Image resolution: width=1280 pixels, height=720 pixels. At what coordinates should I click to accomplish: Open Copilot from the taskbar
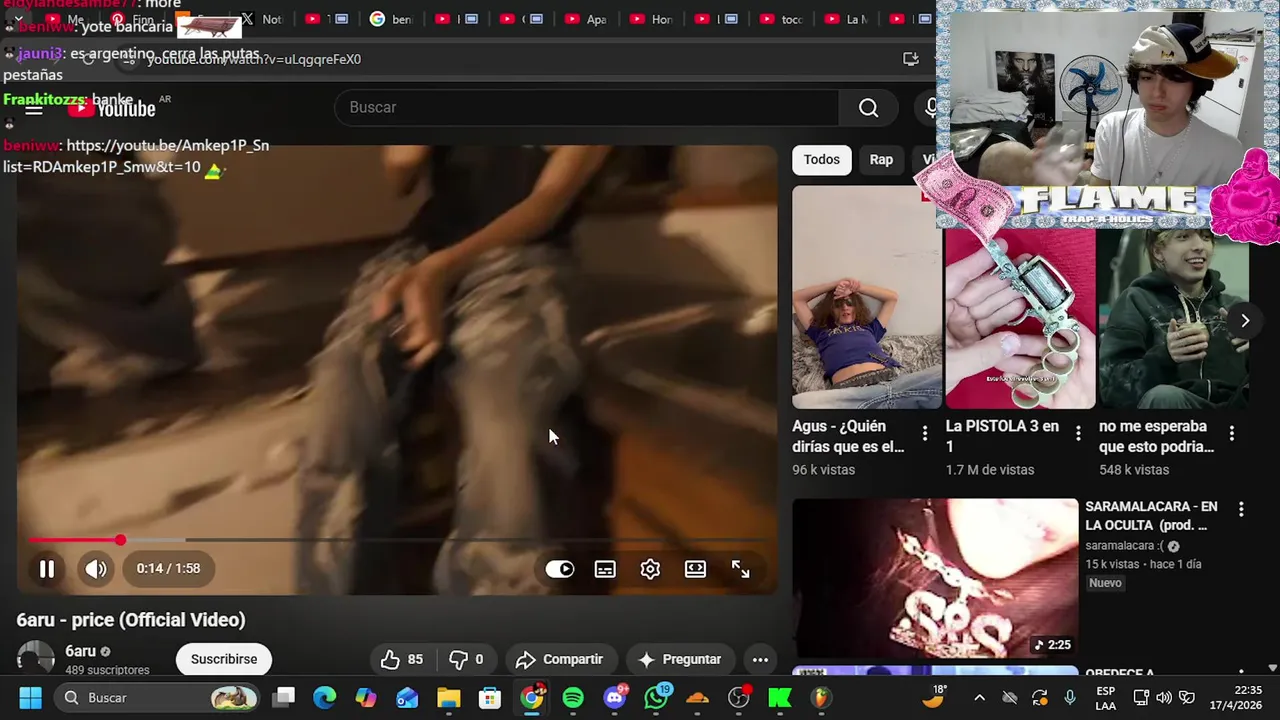366,698
